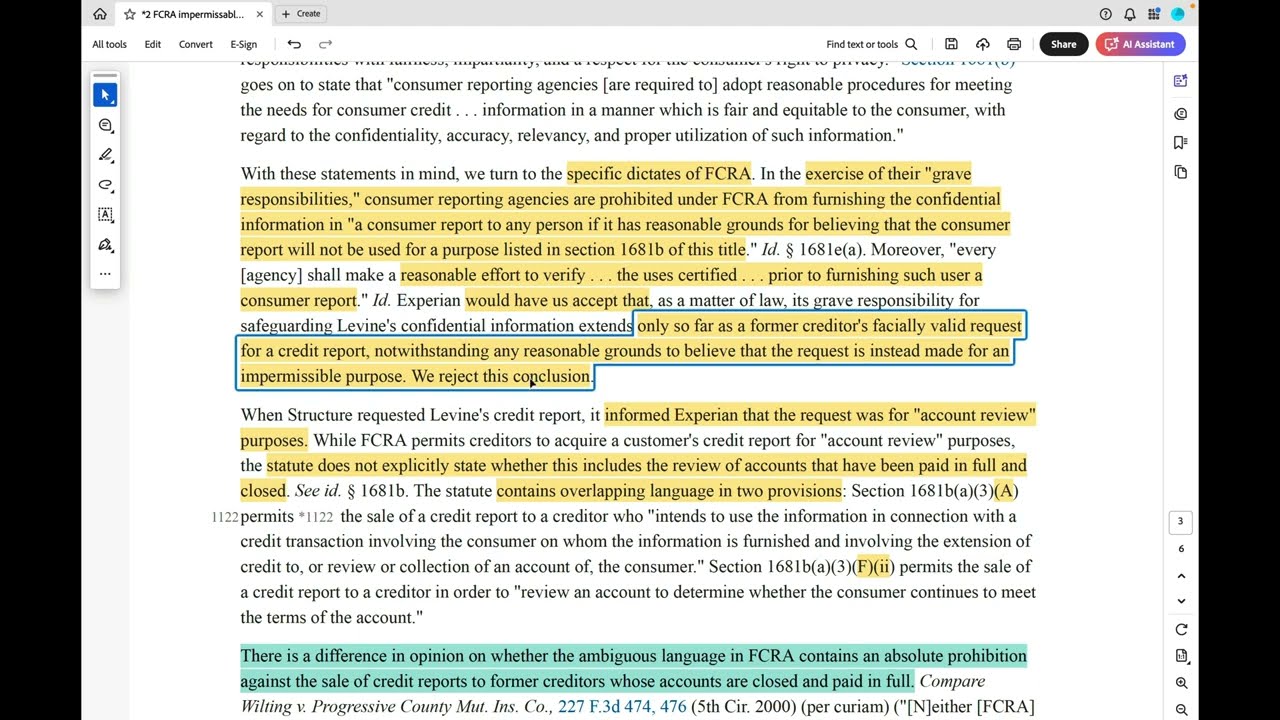
Task: Open more tools ellipsis in quick toolbar
Action: pos(105,273)
